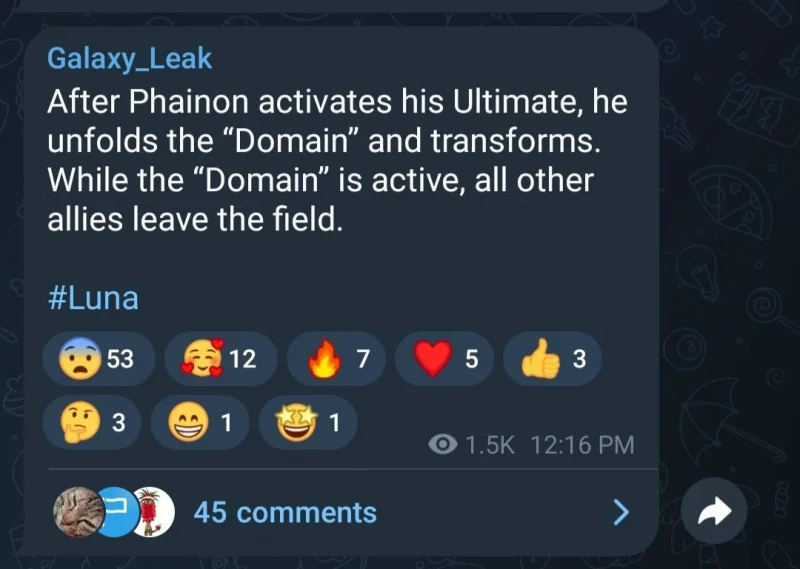The width and height of the screenshot is (800, 569).
Task: Tap the thumbs up reaction
Action: pyautogui.click(x=553, y=360)
